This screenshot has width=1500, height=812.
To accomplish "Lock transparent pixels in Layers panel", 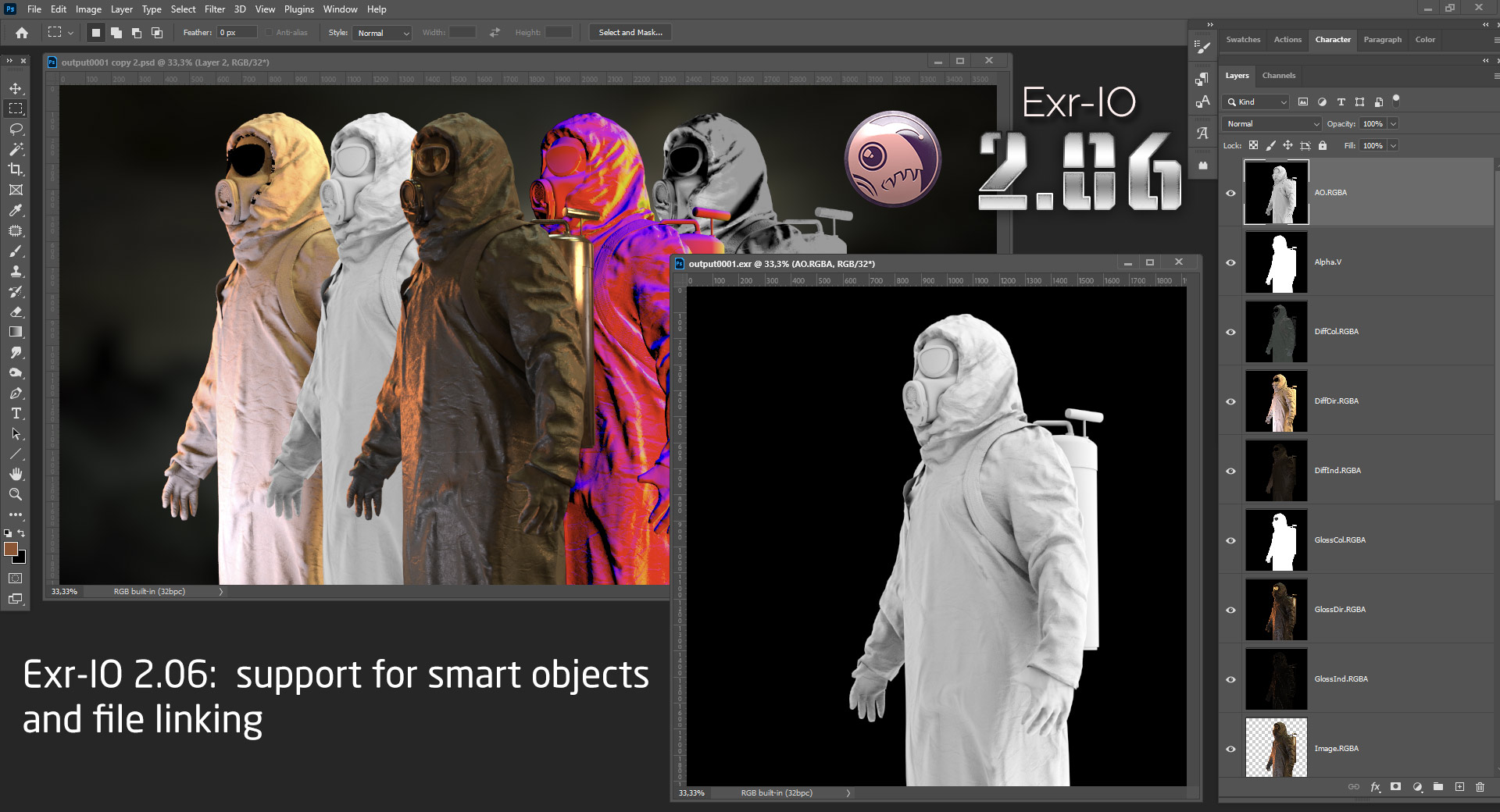I will tap(1253, 145).
